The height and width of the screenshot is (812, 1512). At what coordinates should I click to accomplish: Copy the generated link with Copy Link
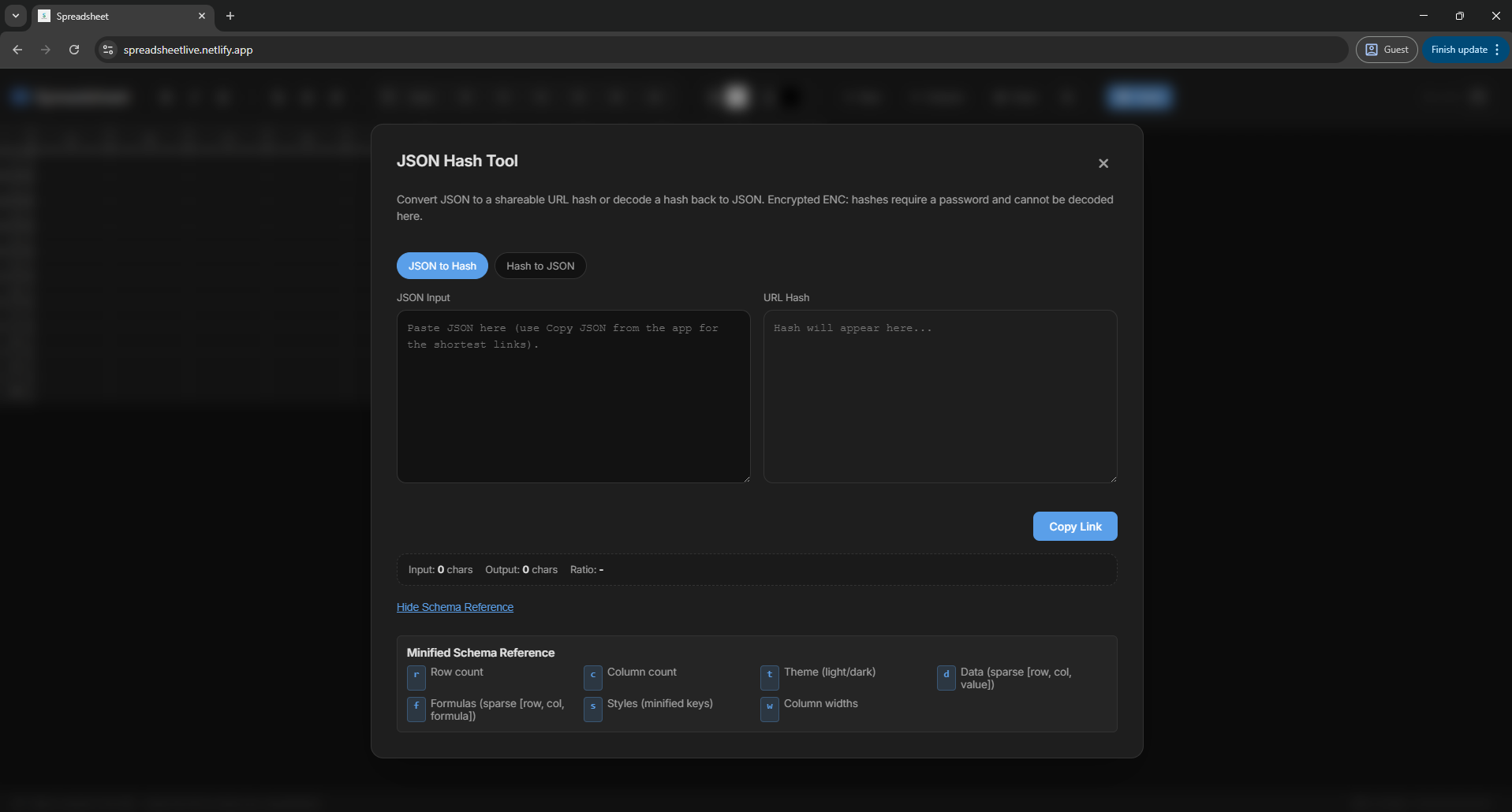pos(1075,527)
